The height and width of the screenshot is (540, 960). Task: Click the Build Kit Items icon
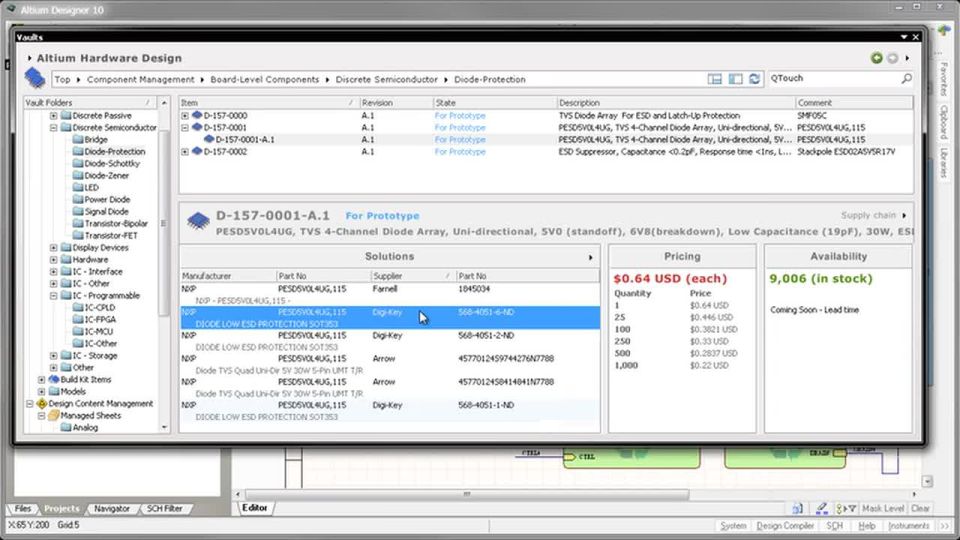click(x=54, y=380)
